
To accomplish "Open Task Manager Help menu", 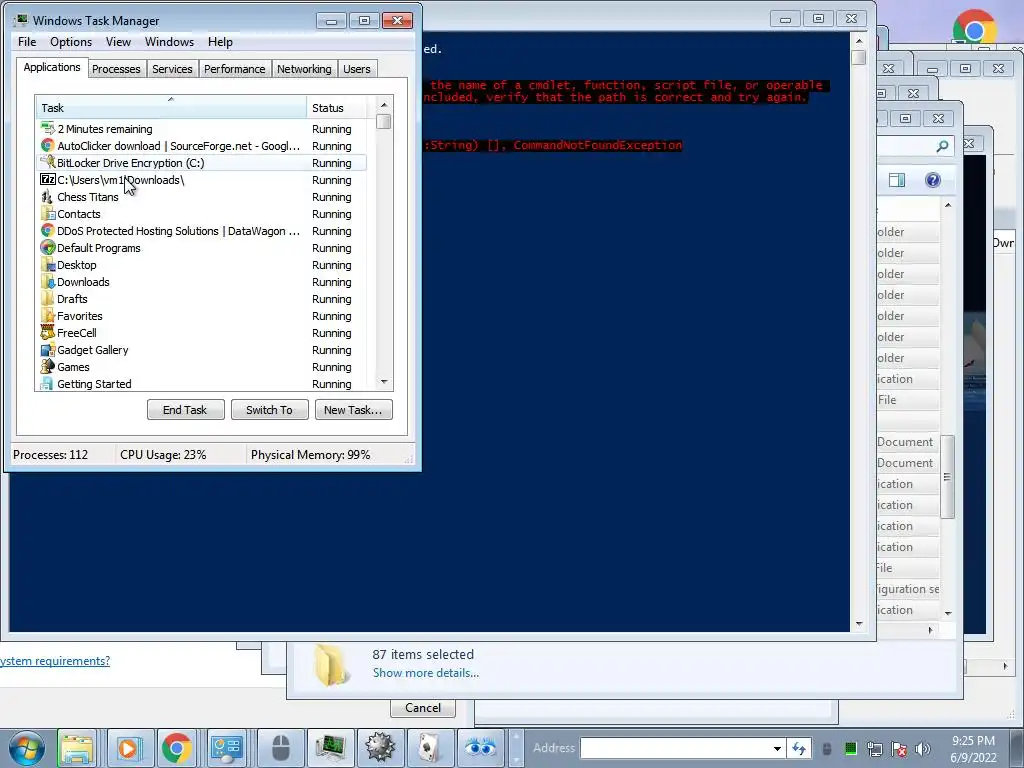I will pos(220,42).
